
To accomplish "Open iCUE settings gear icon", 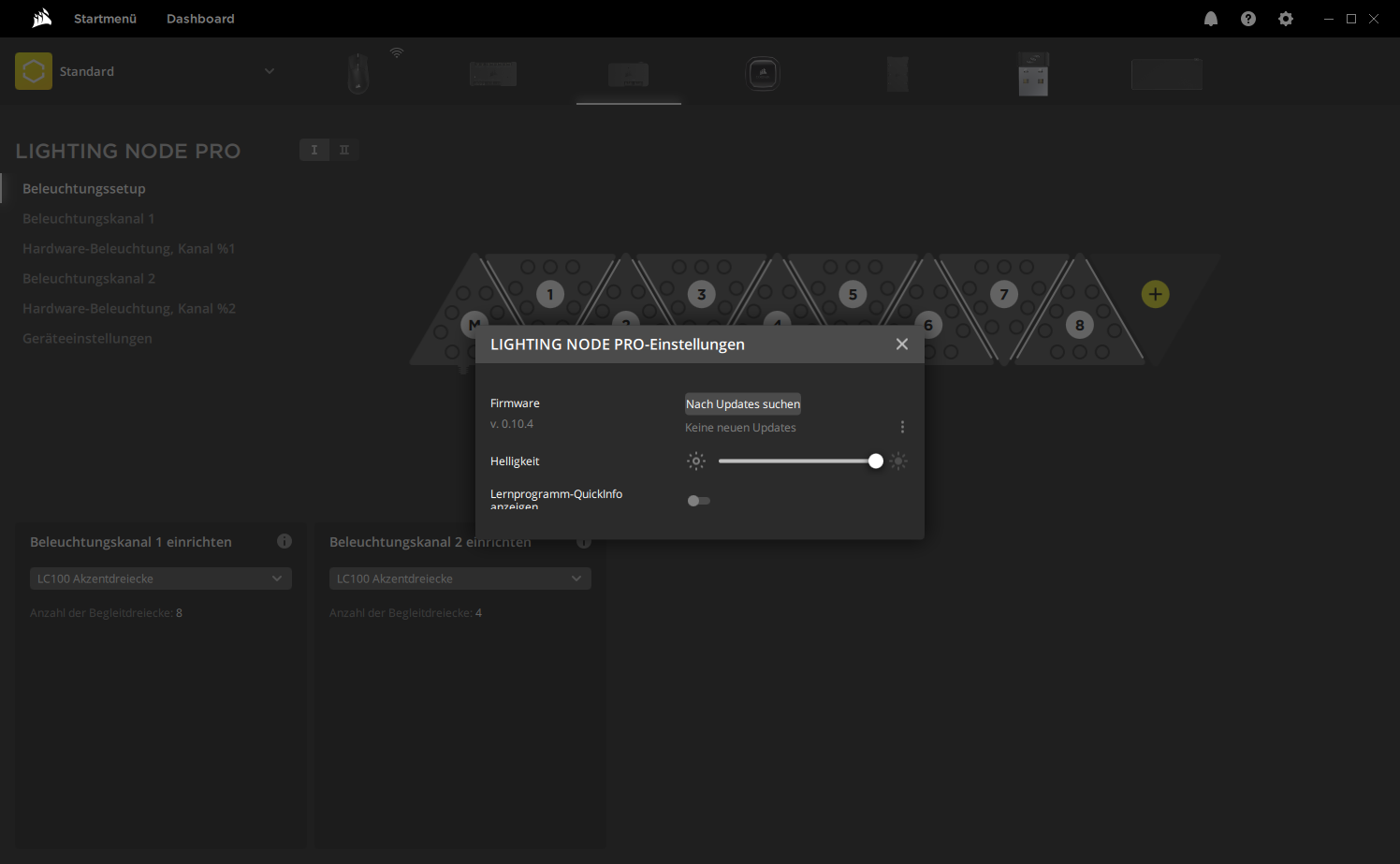I will (1286, 19).
